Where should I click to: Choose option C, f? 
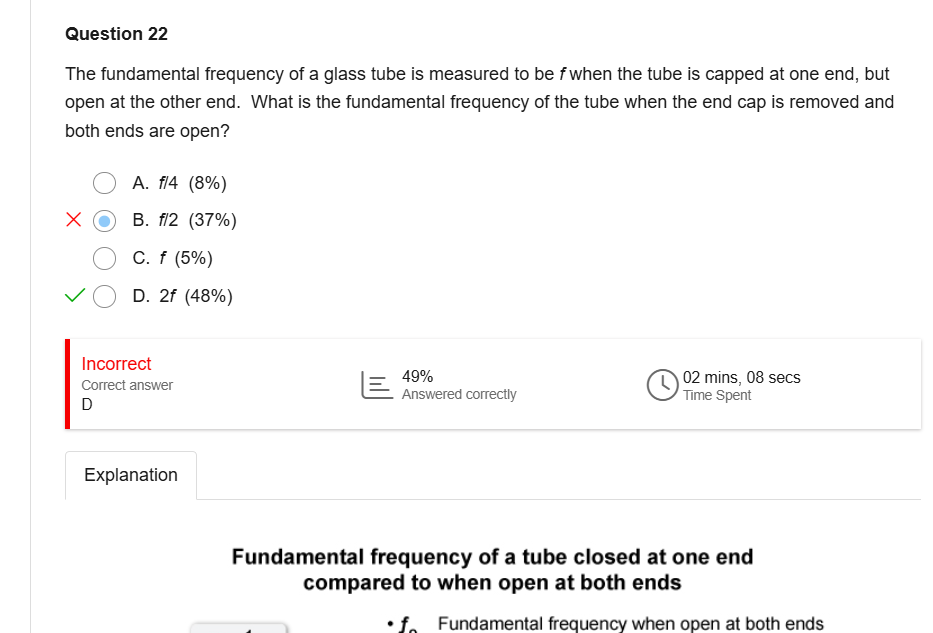click(105, 258)
